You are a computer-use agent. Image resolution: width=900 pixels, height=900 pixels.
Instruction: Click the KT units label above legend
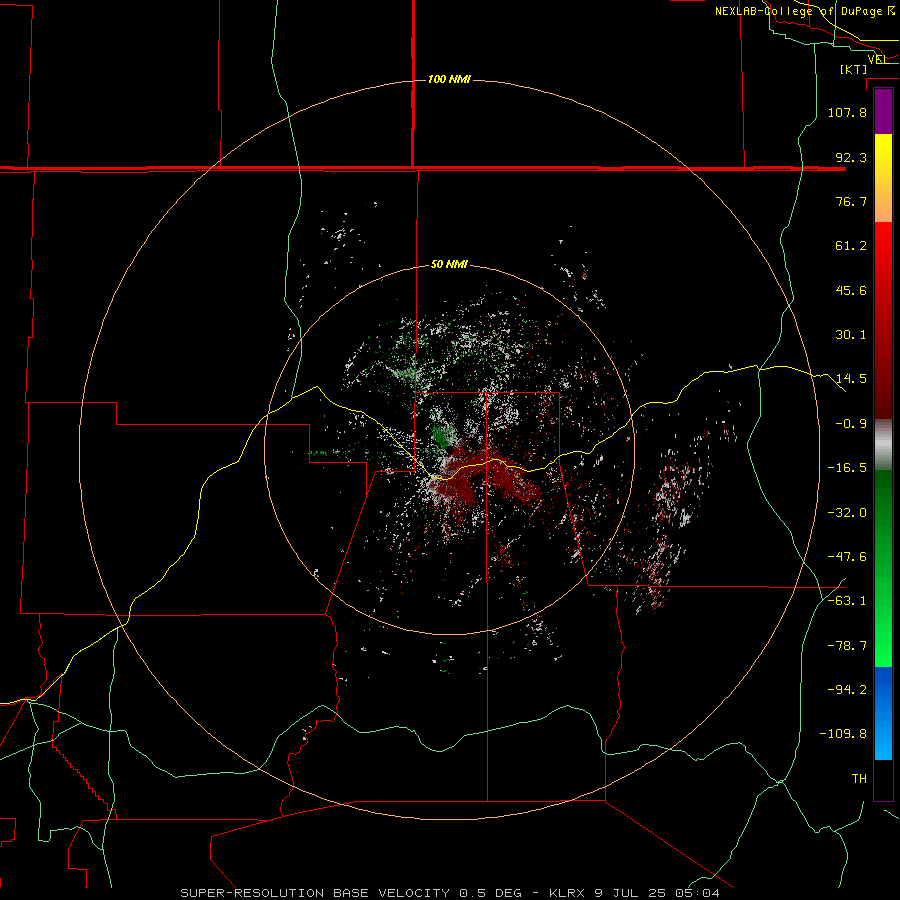click(854, 69)
